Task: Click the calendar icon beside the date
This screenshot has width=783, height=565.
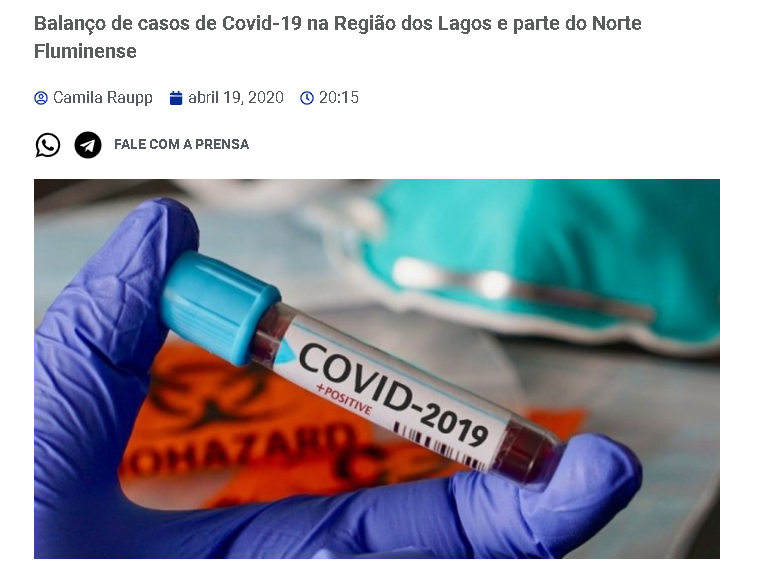Action: click(x=176, y=98)
